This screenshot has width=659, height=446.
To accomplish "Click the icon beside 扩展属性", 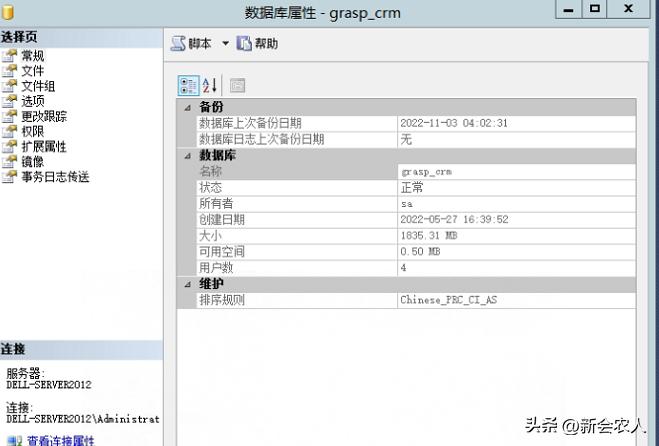I will pyautogui.click(x=9, y=146).
